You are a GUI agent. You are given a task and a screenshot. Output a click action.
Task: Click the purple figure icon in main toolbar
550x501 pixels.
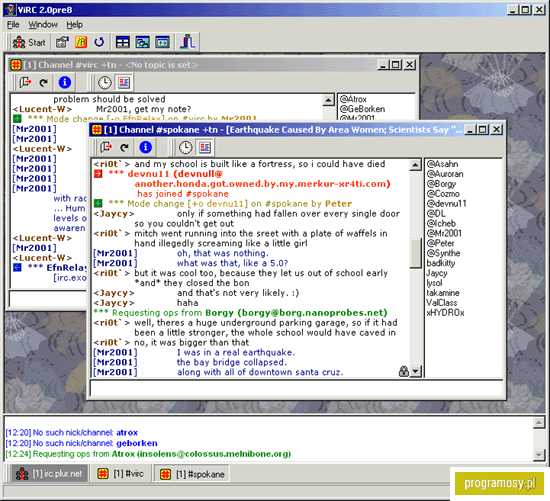[188, 42]
